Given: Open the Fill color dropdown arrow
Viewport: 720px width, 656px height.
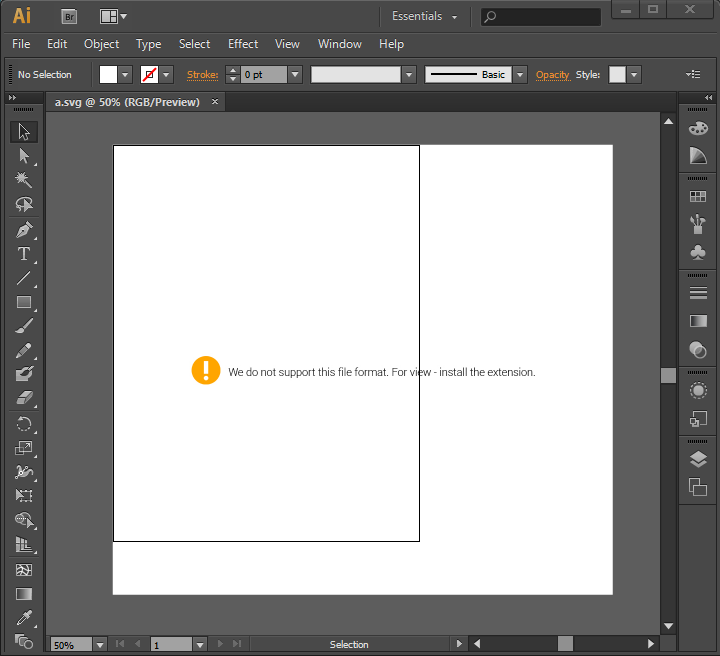Looking at the screenshot, I should tap(125, 74).
